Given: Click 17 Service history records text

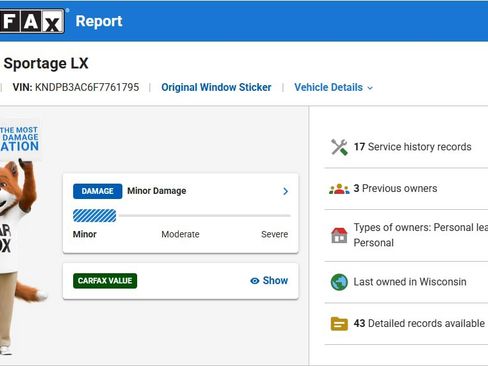Looking at the screenshot, I should click(413, 147).
